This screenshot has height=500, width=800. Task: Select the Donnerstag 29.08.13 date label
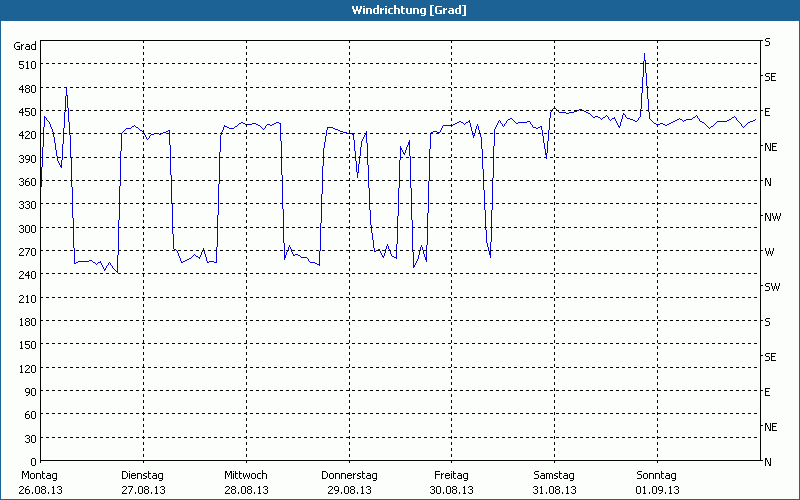(348, 483)
